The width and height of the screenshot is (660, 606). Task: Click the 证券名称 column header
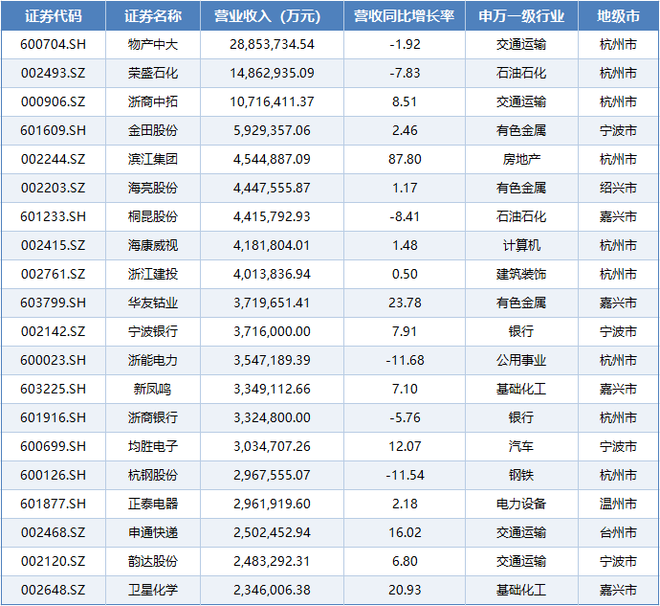pos(153,16)
